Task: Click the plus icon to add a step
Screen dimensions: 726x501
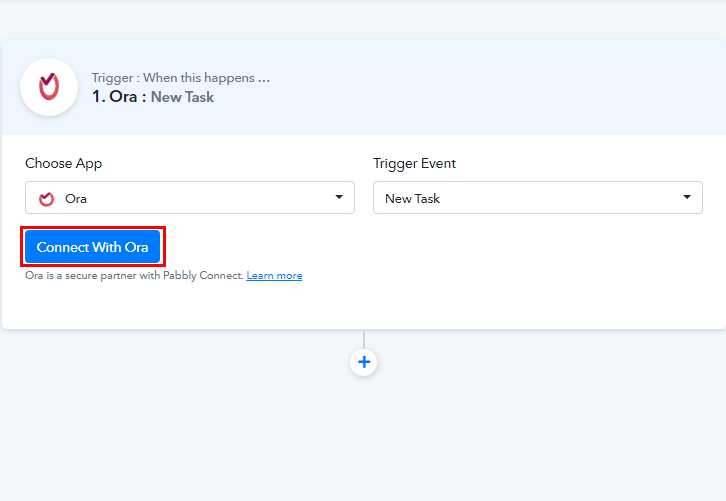Action: 364,362
